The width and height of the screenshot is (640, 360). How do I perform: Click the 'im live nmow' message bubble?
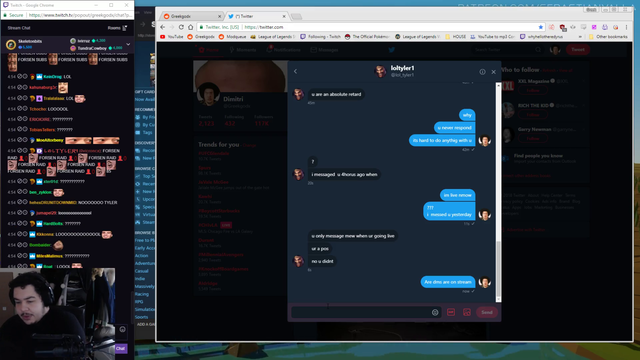(458, 195)
